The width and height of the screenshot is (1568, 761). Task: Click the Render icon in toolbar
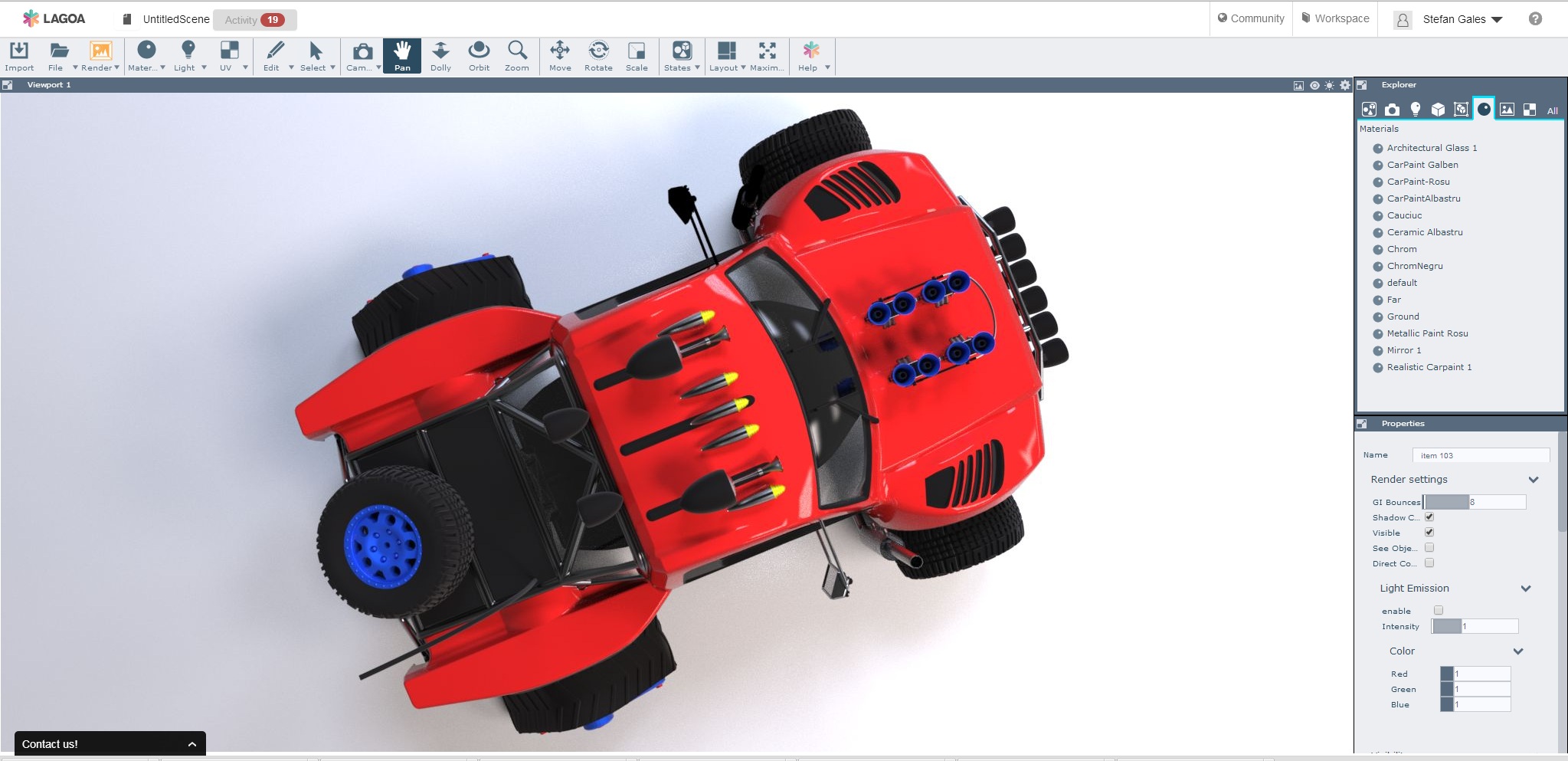[x=100, y=51]
